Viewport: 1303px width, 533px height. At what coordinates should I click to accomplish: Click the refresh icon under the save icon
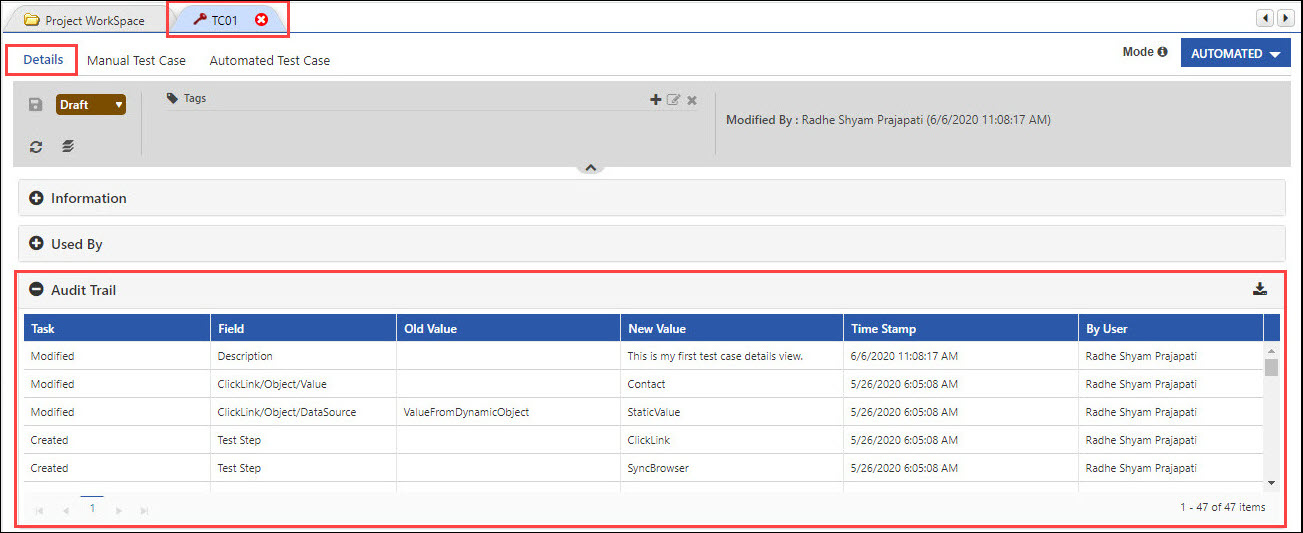click(36, 147)
